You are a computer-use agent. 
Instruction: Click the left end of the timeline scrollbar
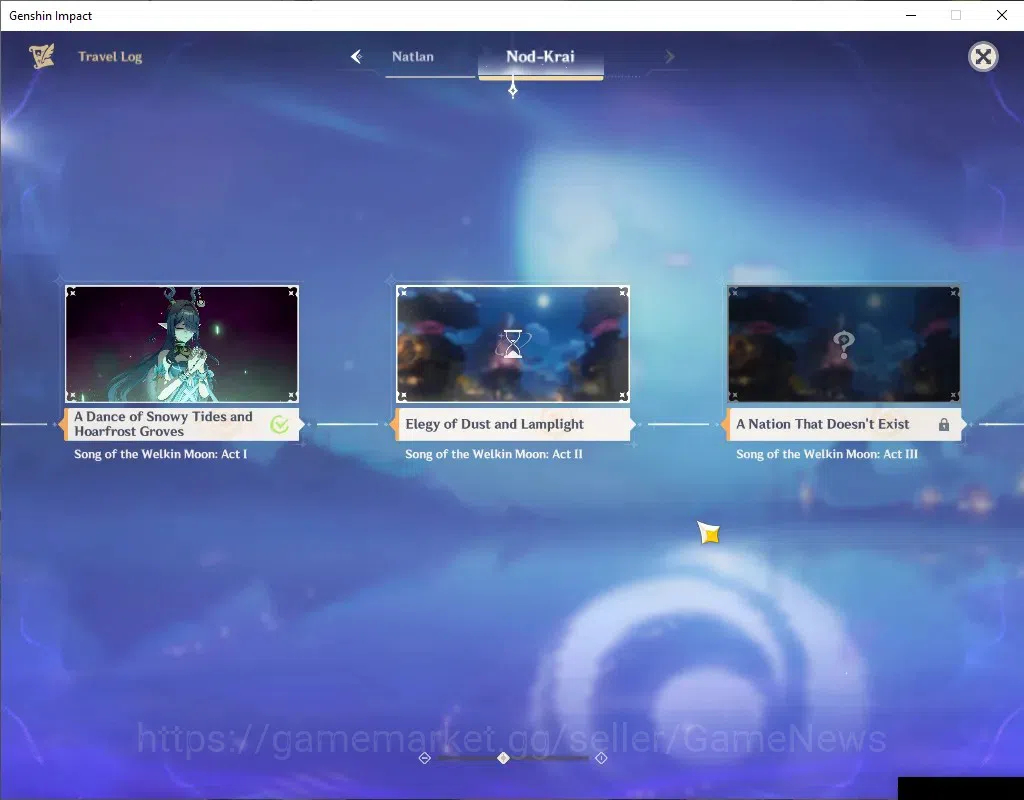pyautogui.click(x=424, y=758)
